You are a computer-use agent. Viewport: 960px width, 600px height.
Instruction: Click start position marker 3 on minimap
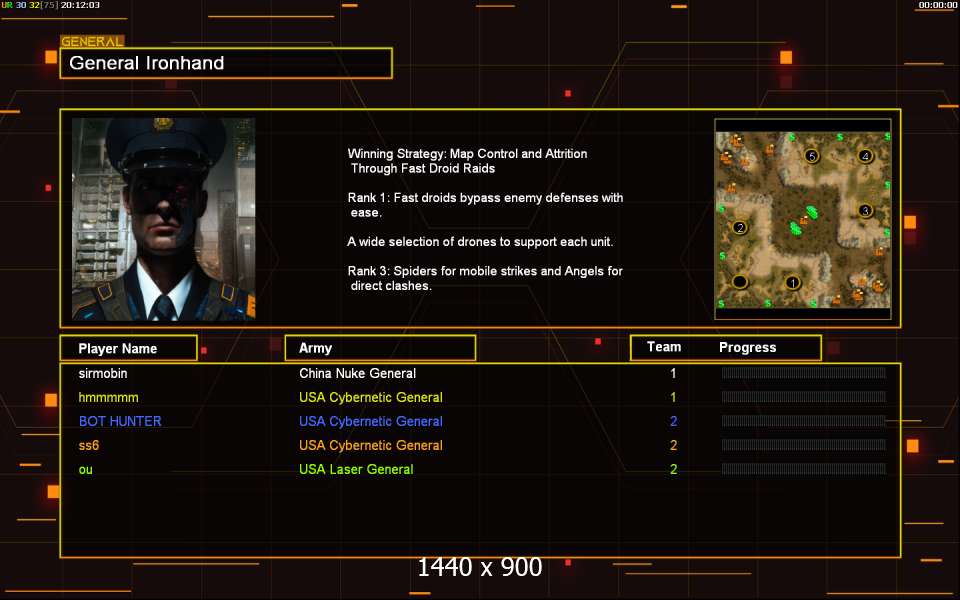point(864,211)
